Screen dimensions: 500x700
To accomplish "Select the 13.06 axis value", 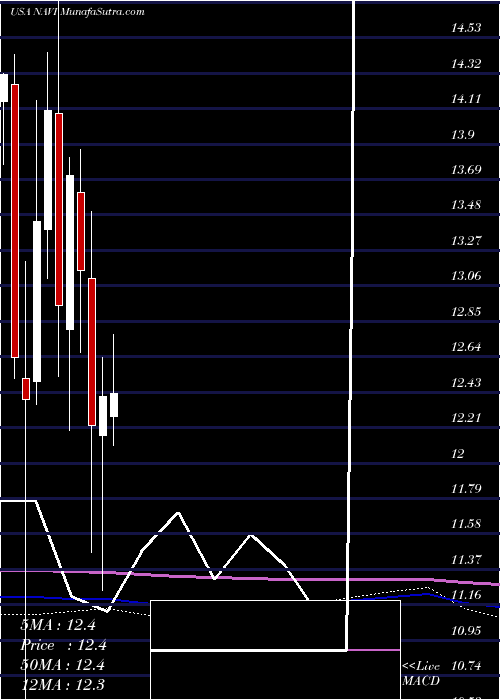I will [466, 276].
